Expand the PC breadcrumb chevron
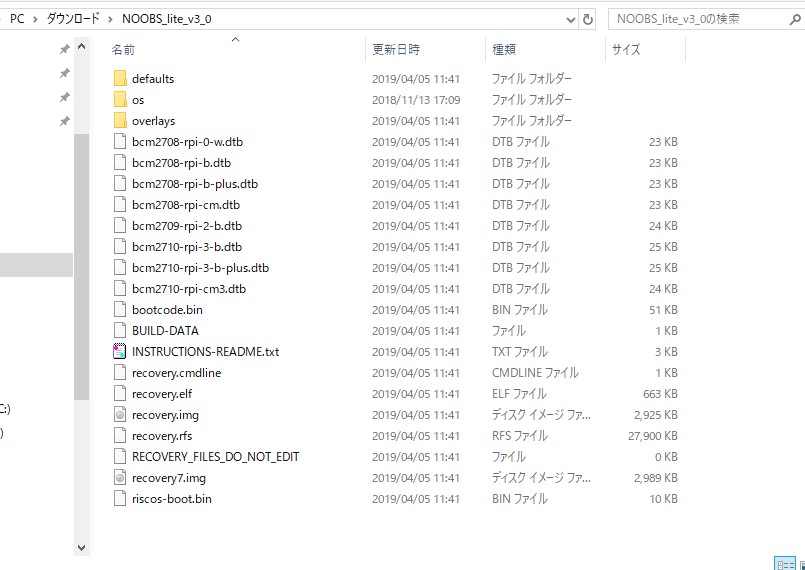Image resolution: width=805 pixels, height=570 pixels. pos(34,19)
